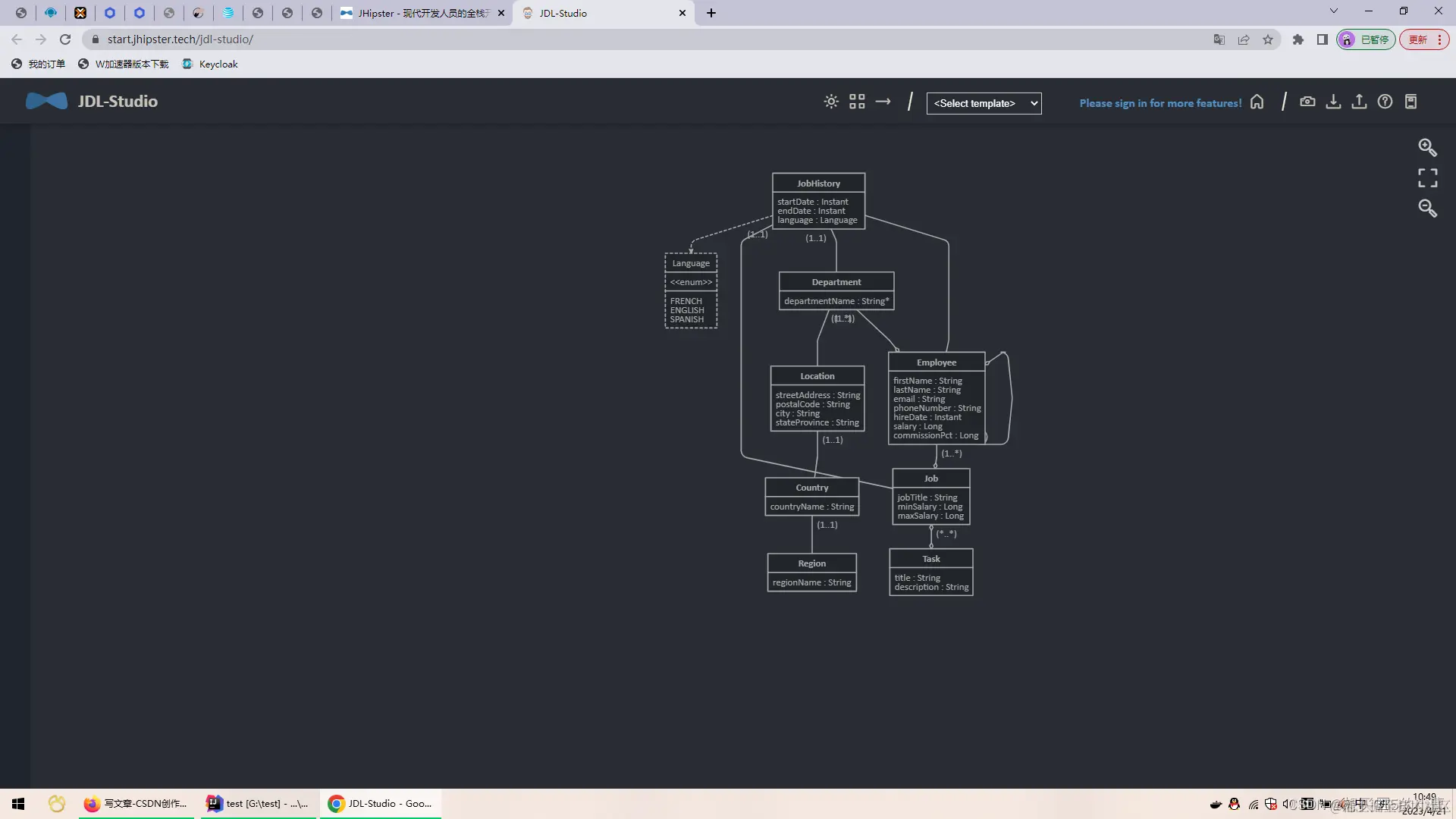This screenshot has height=819, width=1456.
Task: Open the help question mark icon
Action: tap(1385, 102)
